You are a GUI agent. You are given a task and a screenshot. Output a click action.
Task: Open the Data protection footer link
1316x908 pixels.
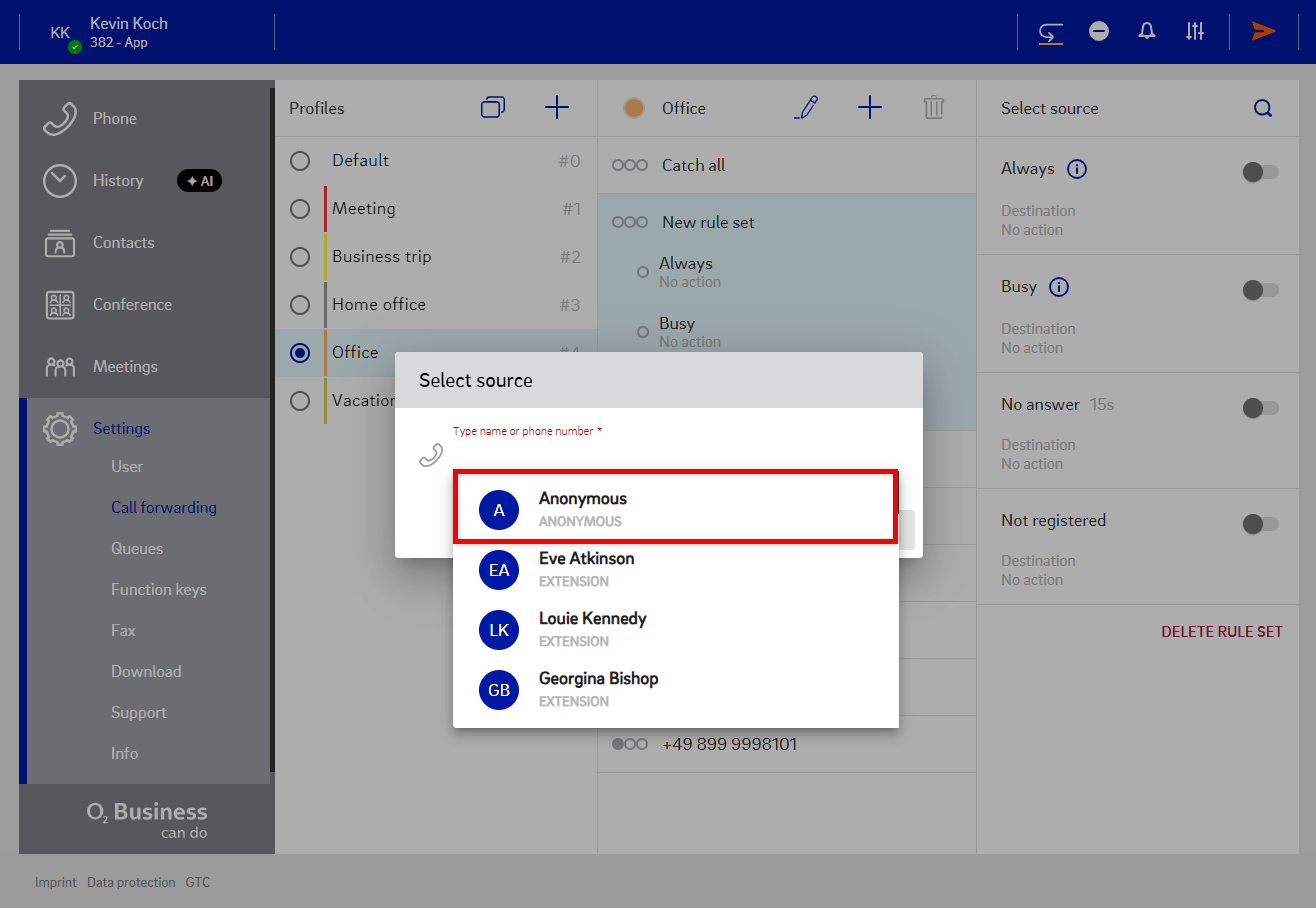click(131, 882)
